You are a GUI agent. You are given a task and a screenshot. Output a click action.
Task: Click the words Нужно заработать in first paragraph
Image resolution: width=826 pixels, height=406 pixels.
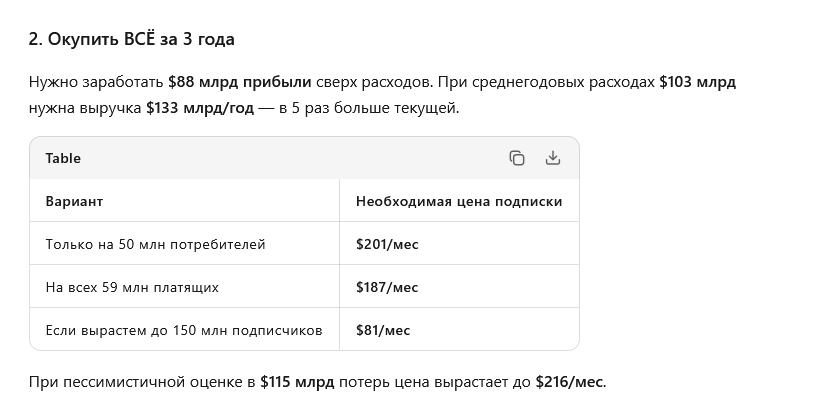[96, 82]
